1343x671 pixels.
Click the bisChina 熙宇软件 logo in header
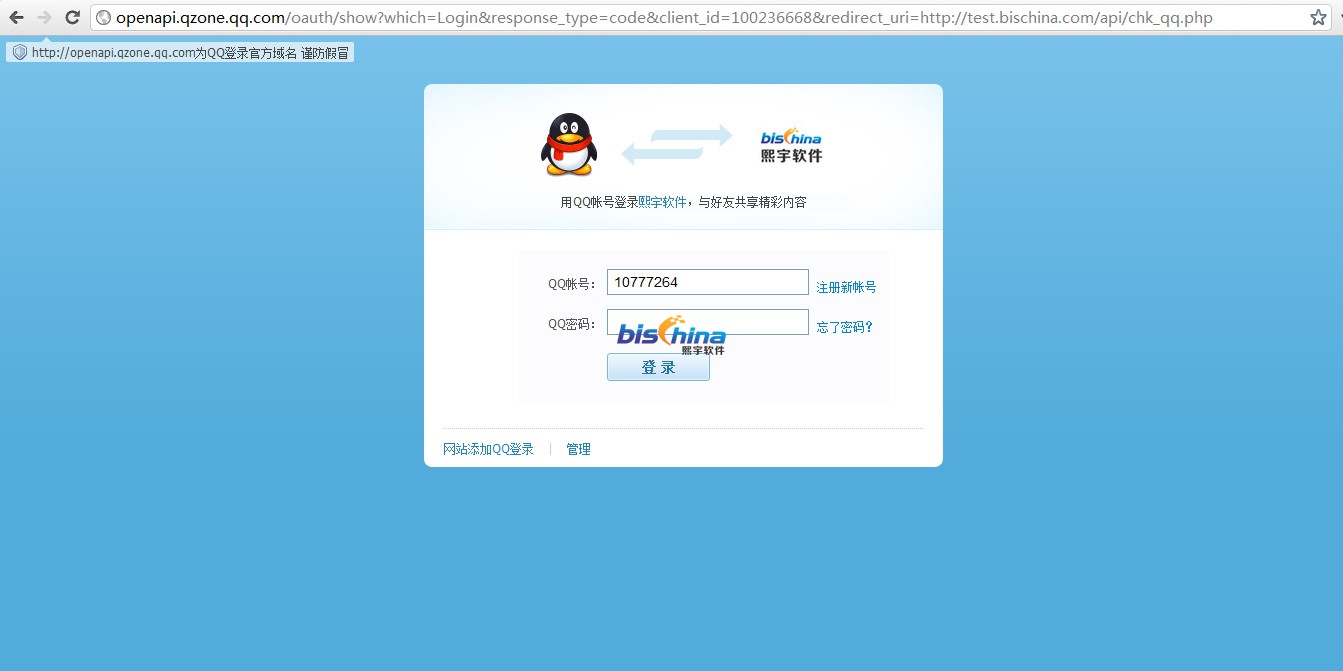point(791,145)
